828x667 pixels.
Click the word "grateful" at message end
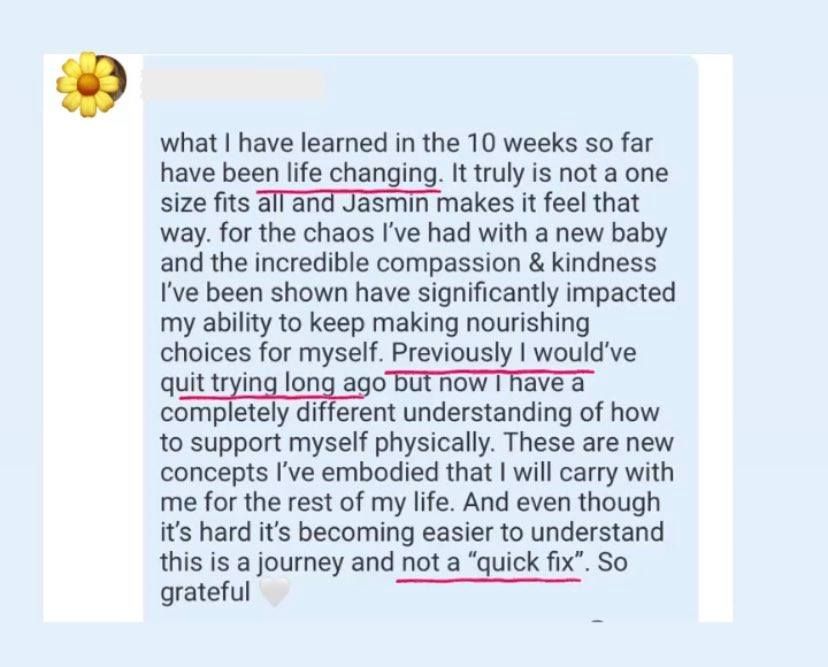click(205, 592)
